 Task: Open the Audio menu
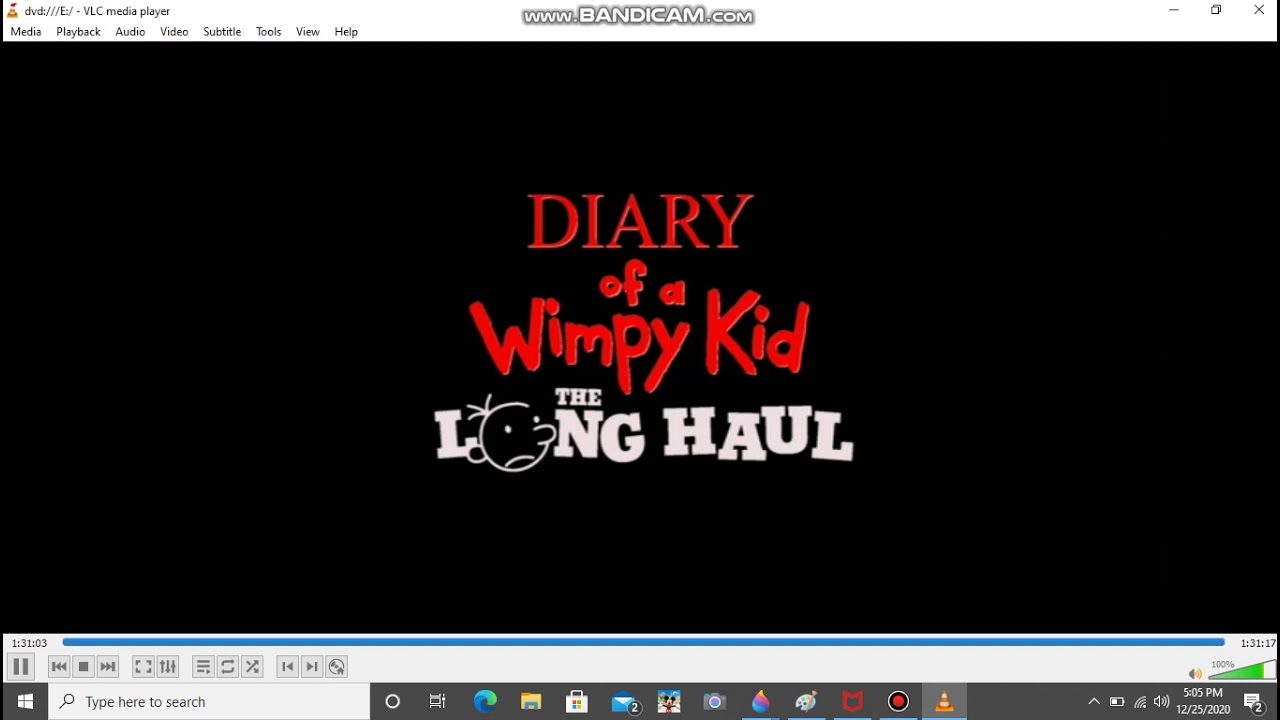pyautogui.click(x=130, y=32)
